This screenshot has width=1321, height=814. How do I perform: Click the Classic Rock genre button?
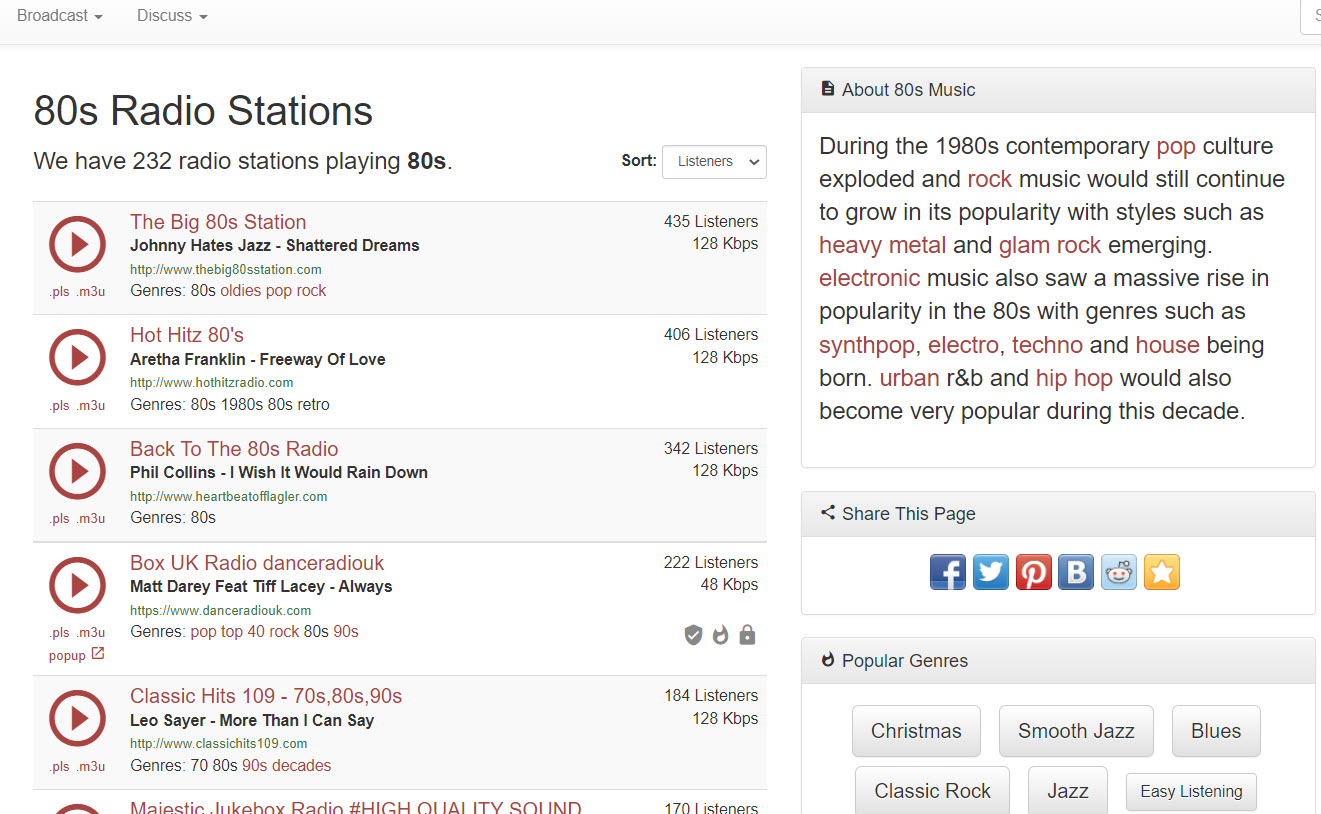[932, 791]
